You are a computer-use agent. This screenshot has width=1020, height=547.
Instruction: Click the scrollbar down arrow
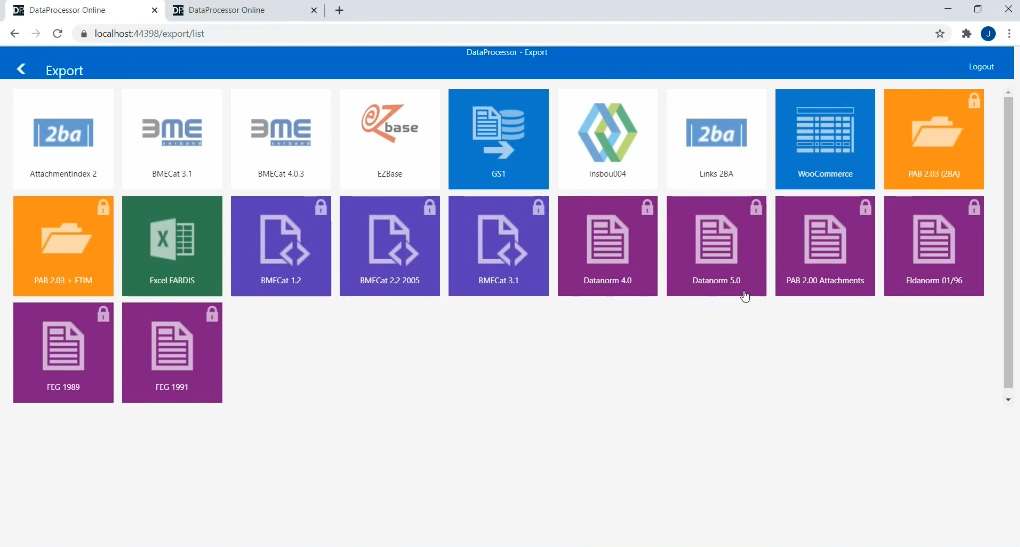coord(1008,399)
